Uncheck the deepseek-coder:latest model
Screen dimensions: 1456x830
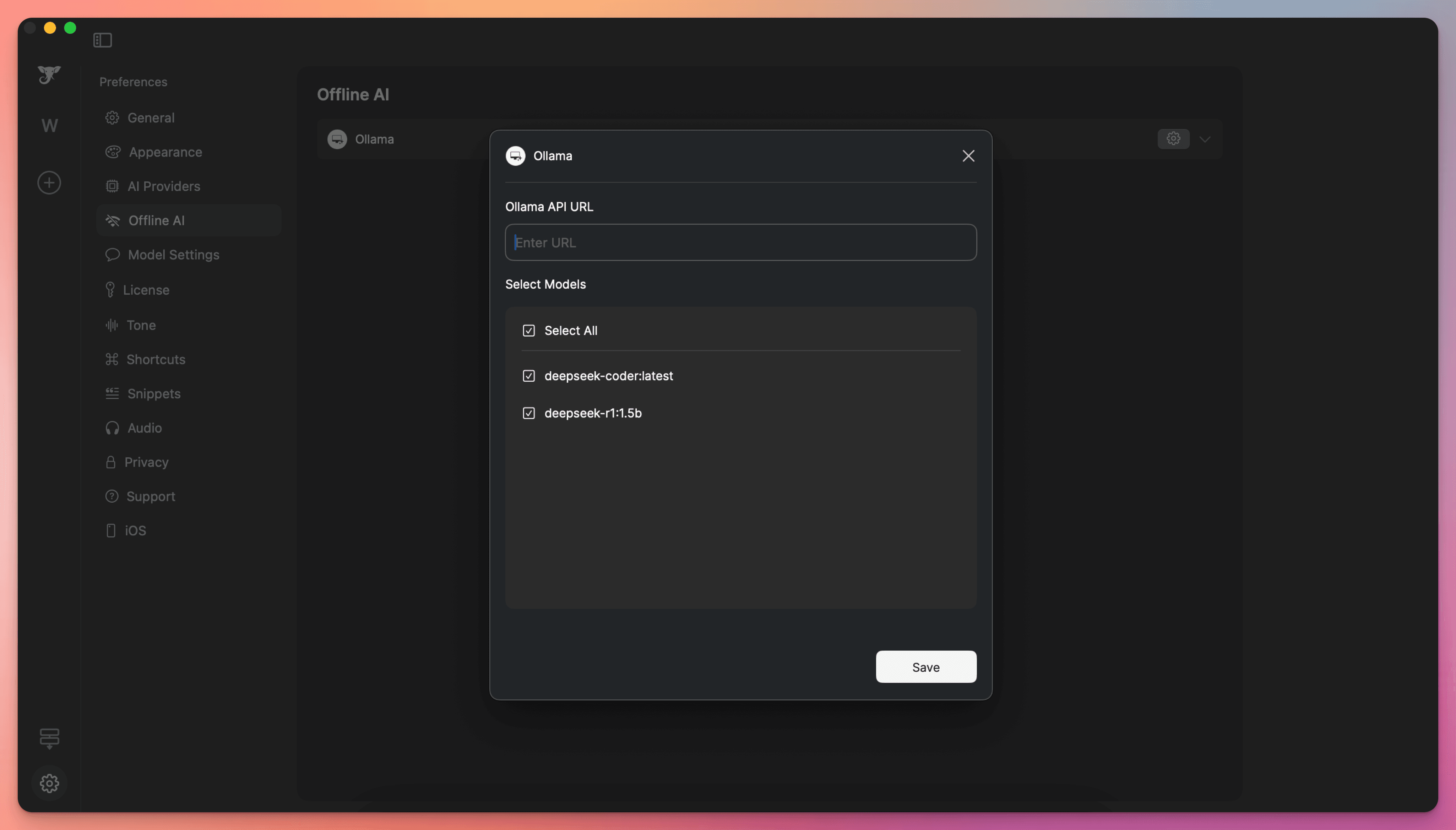(528, 376)
